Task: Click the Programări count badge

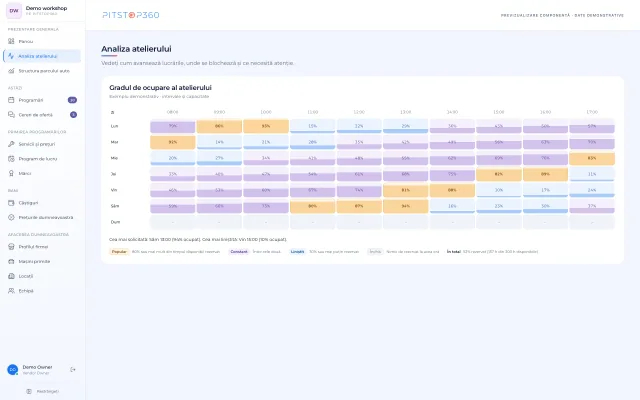Action: click(x=72, y=100)
